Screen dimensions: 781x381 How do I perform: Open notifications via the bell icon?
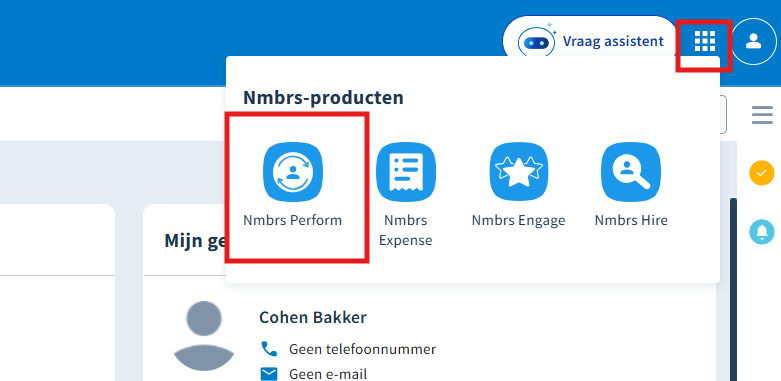[x=762, y=232]
